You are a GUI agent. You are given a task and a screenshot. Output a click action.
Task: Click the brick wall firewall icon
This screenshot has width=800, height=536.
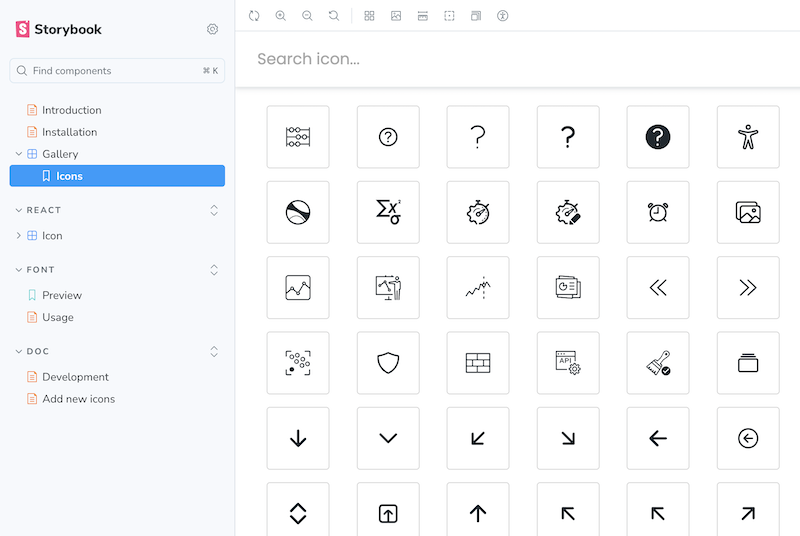(478, 363)
